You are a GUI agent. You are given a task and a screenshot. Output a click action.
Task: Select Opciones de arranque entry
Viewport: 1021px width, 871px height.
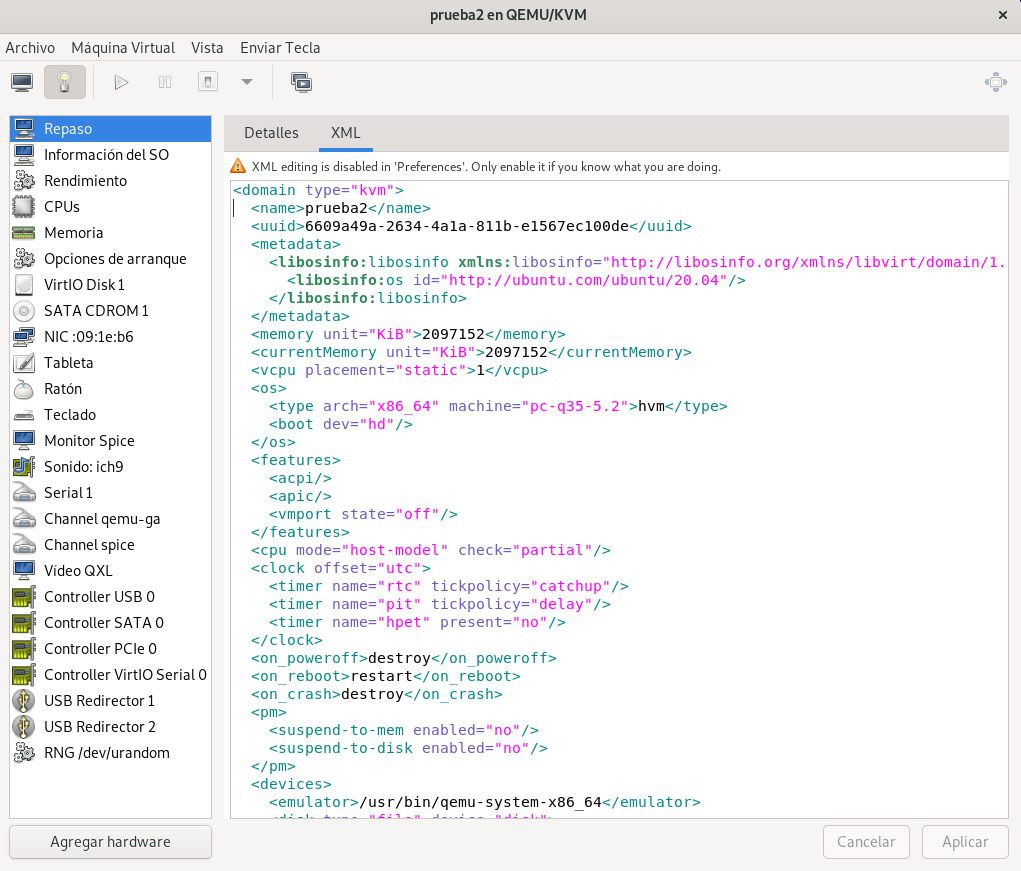coord(111,259)
